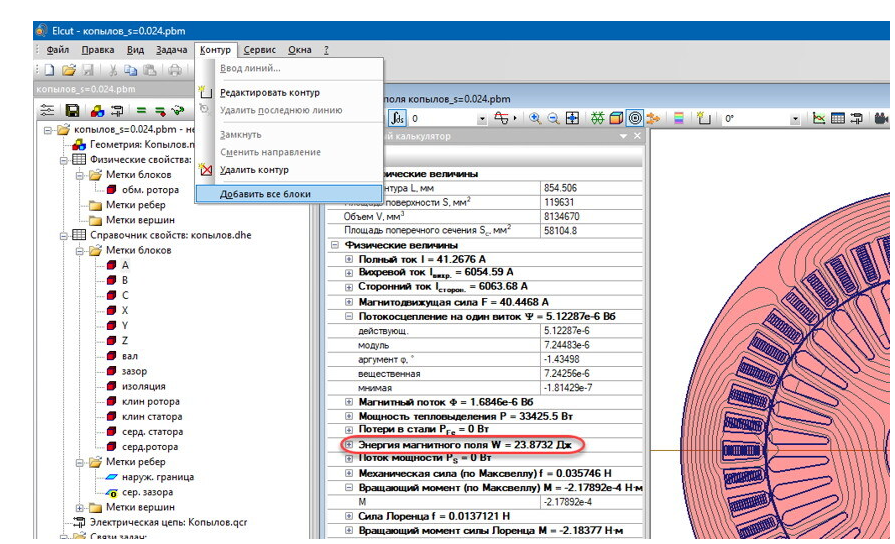895x544 pixels.
Task: Click the open folder toolbar icon
Action: [x=69, y=70]
